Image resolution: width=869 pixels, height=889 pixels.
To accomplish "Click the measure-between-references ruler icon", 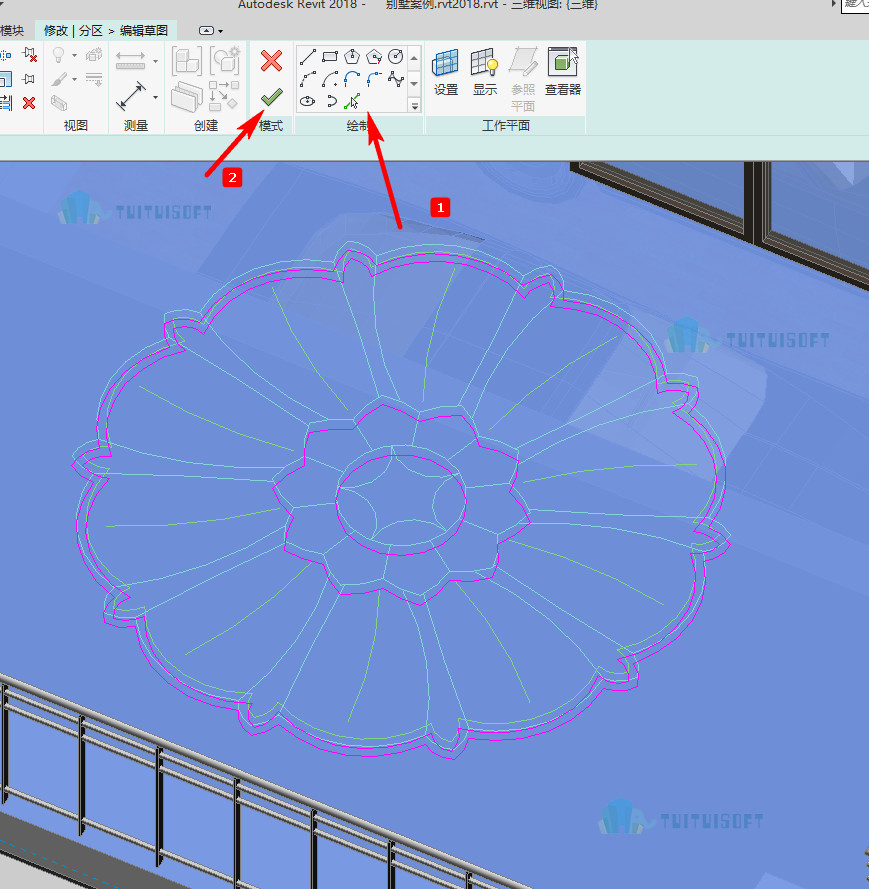I will click(130, 60).
